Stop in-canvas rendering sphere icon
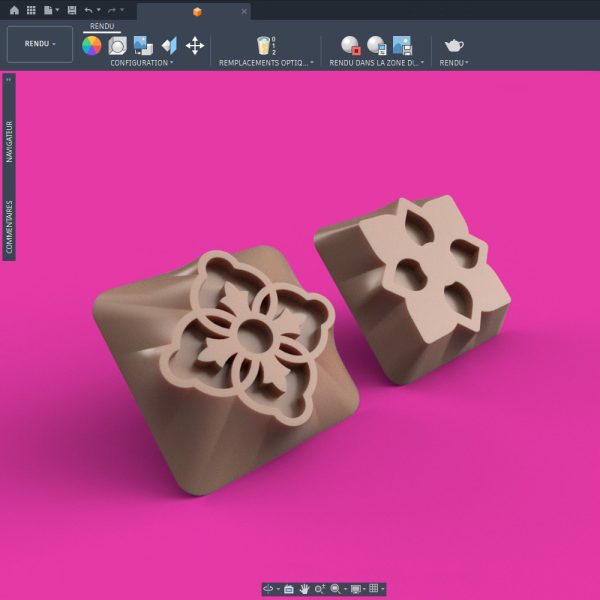 (351, 46)
